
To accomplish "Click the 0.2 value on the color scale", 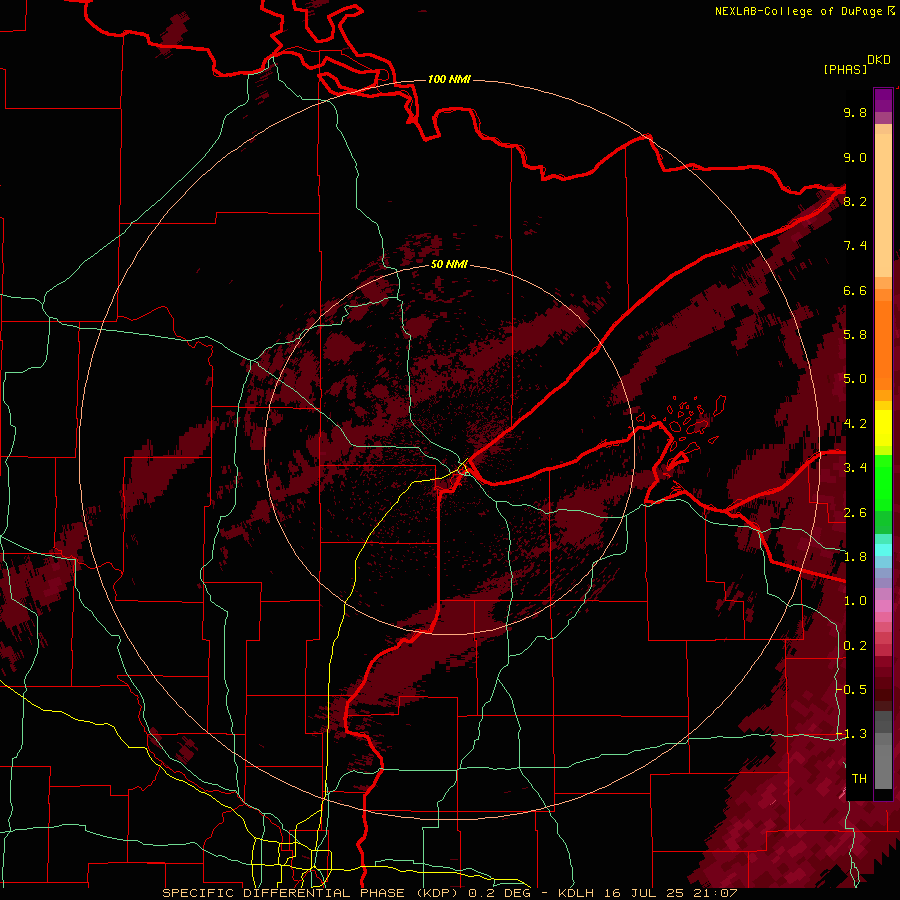I will [x=855, y=646].
